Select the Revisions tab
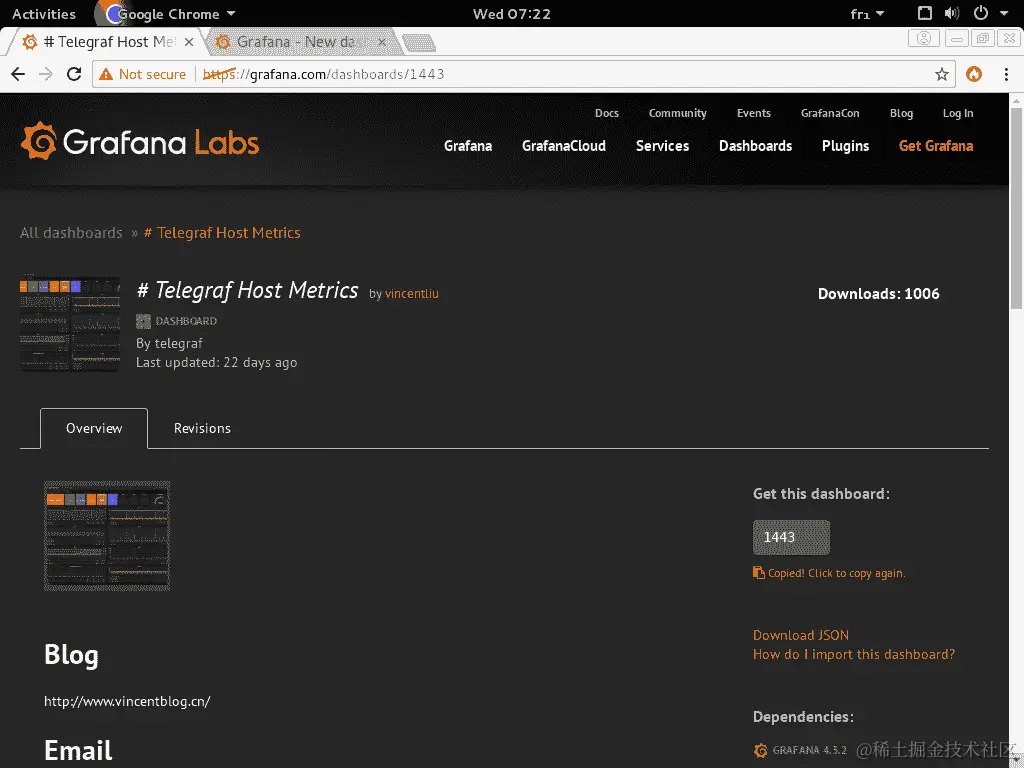The width and height of the screenshot is (1024, 768). click(202, 428)
